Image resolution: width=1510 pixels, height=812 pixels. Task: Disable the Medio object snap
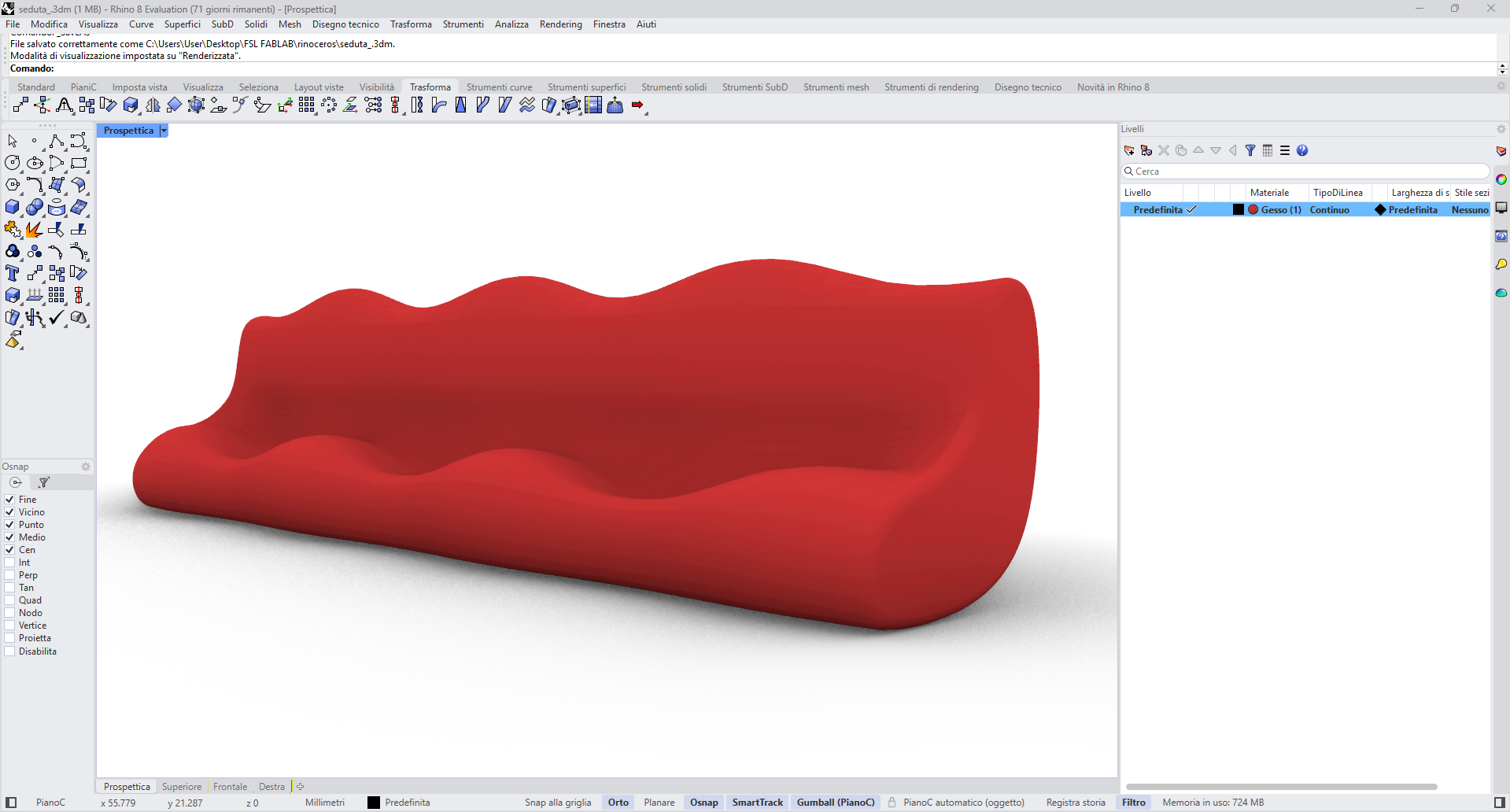coord(8,537)
